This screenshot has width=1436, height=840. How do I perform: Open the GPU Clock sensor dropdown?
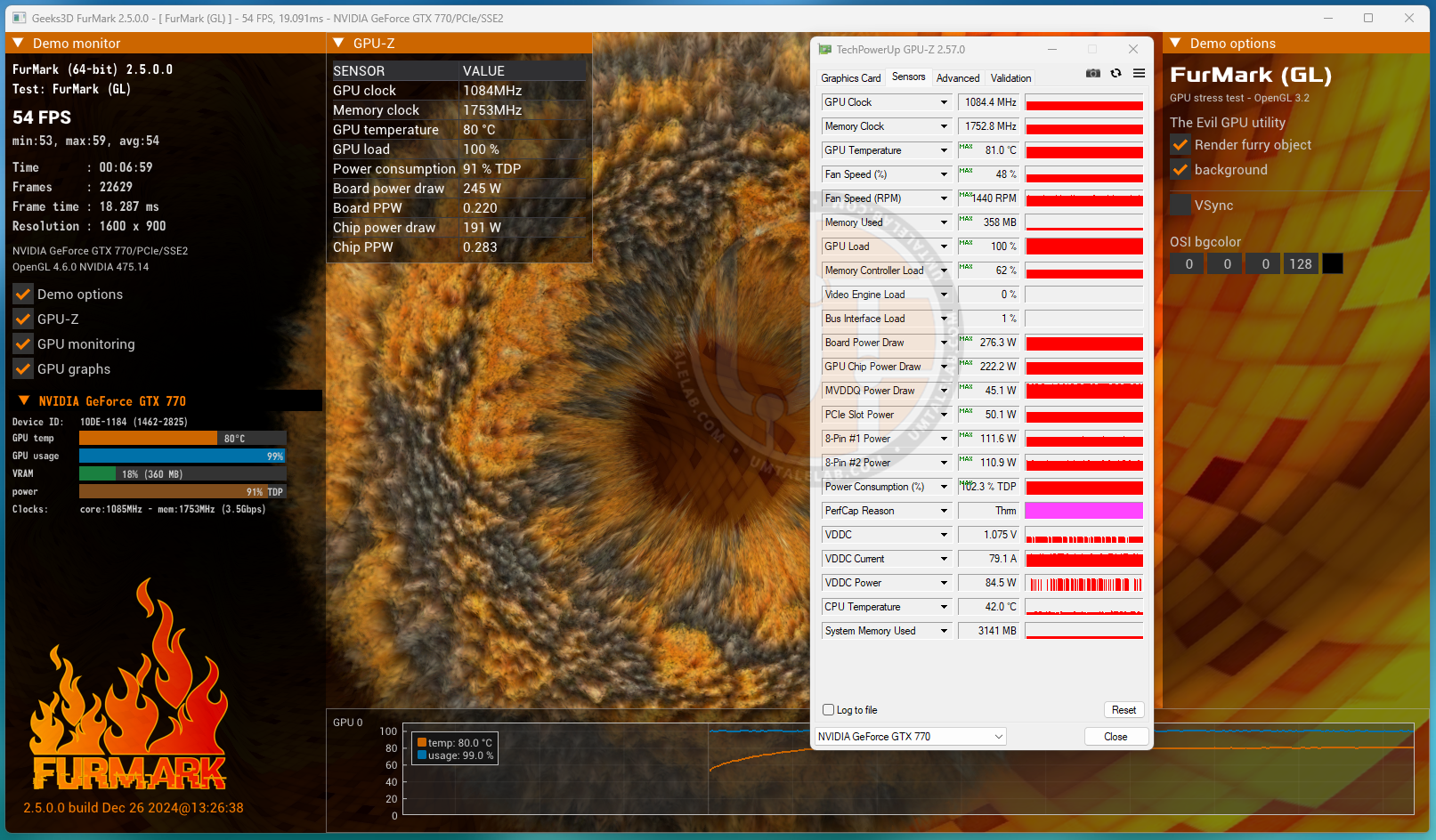[x=944, y=102]
